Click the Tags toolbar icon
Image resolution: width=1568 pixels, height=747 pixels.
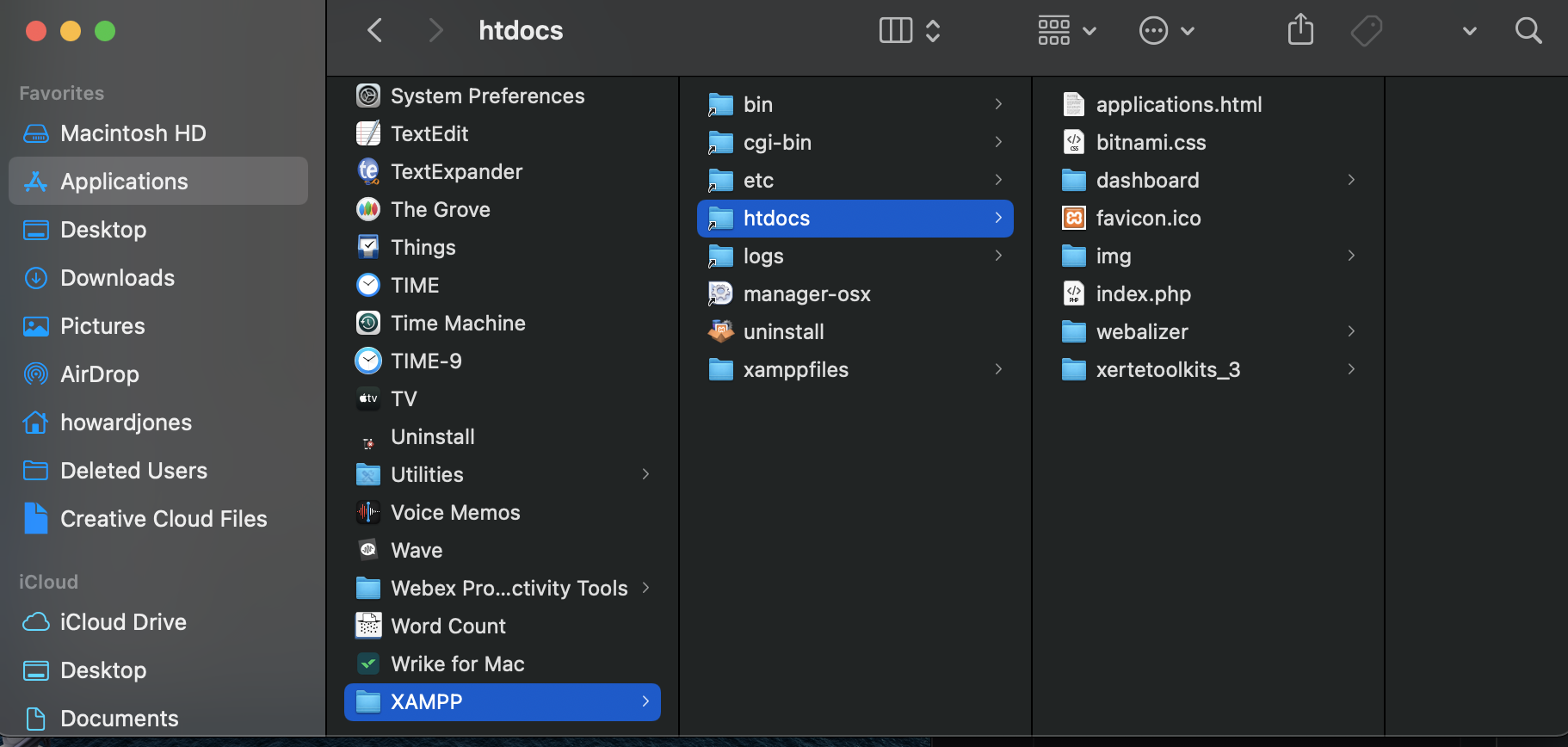[1367, 31]
